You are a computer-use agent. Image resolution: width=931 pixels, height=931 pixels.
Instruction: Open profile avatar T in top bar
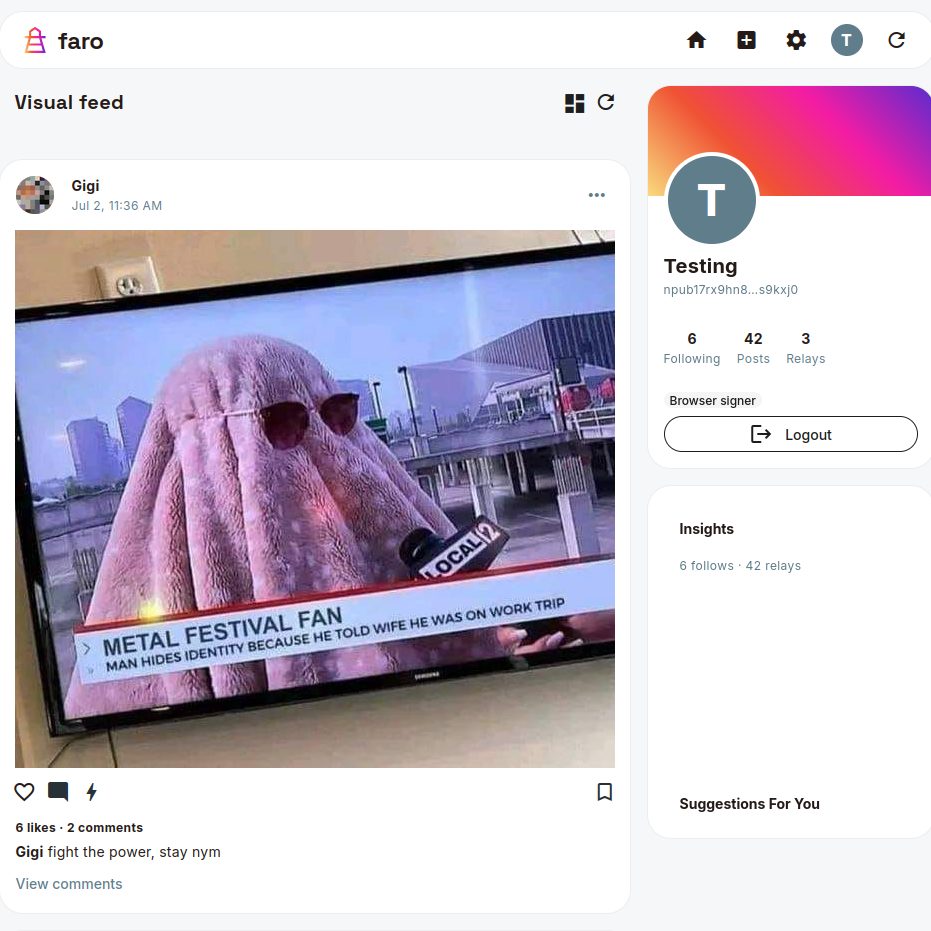coord(847,40)
